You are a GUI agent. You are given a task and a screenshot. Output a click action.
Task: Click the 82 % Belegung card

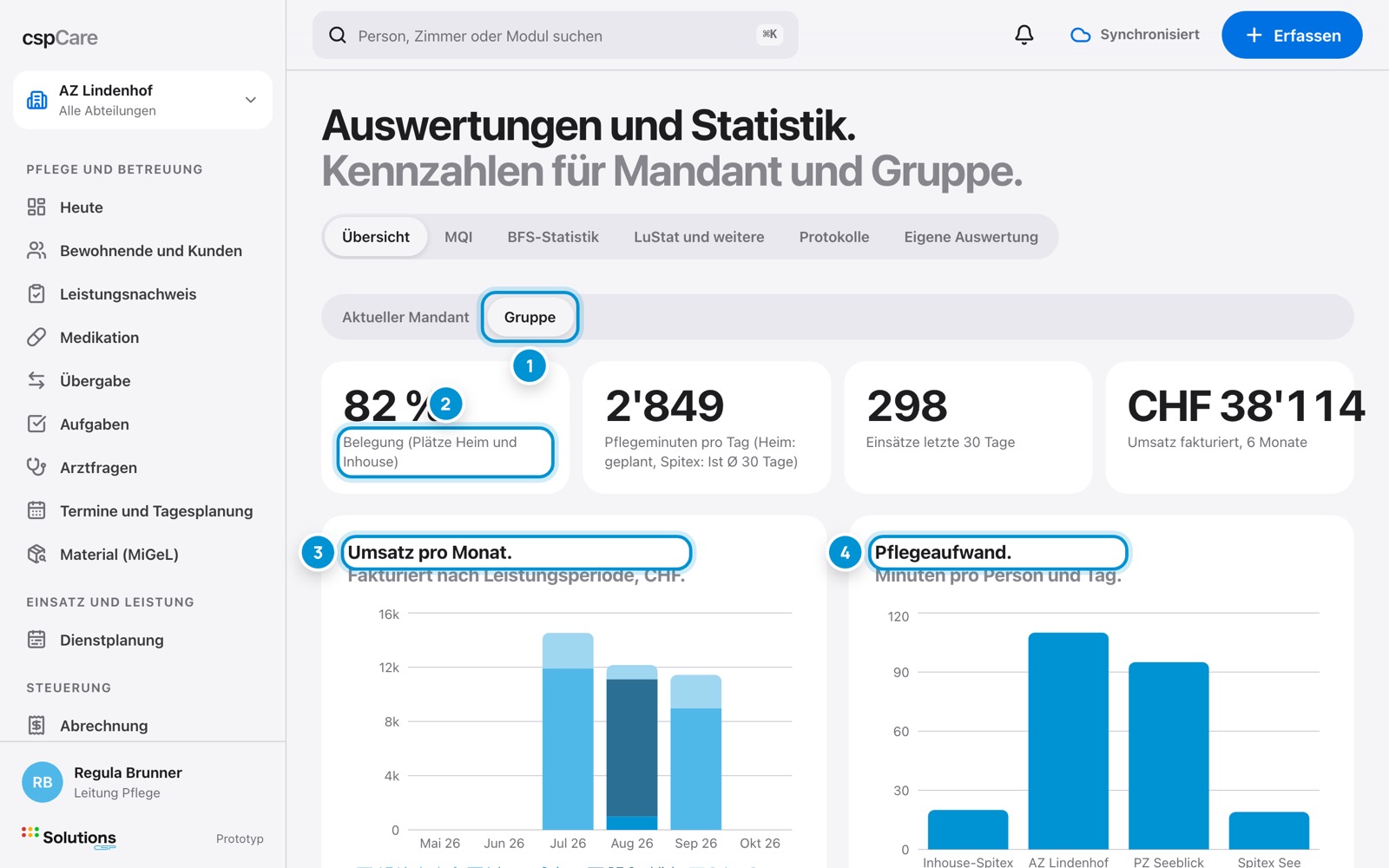tap(445, 427)
